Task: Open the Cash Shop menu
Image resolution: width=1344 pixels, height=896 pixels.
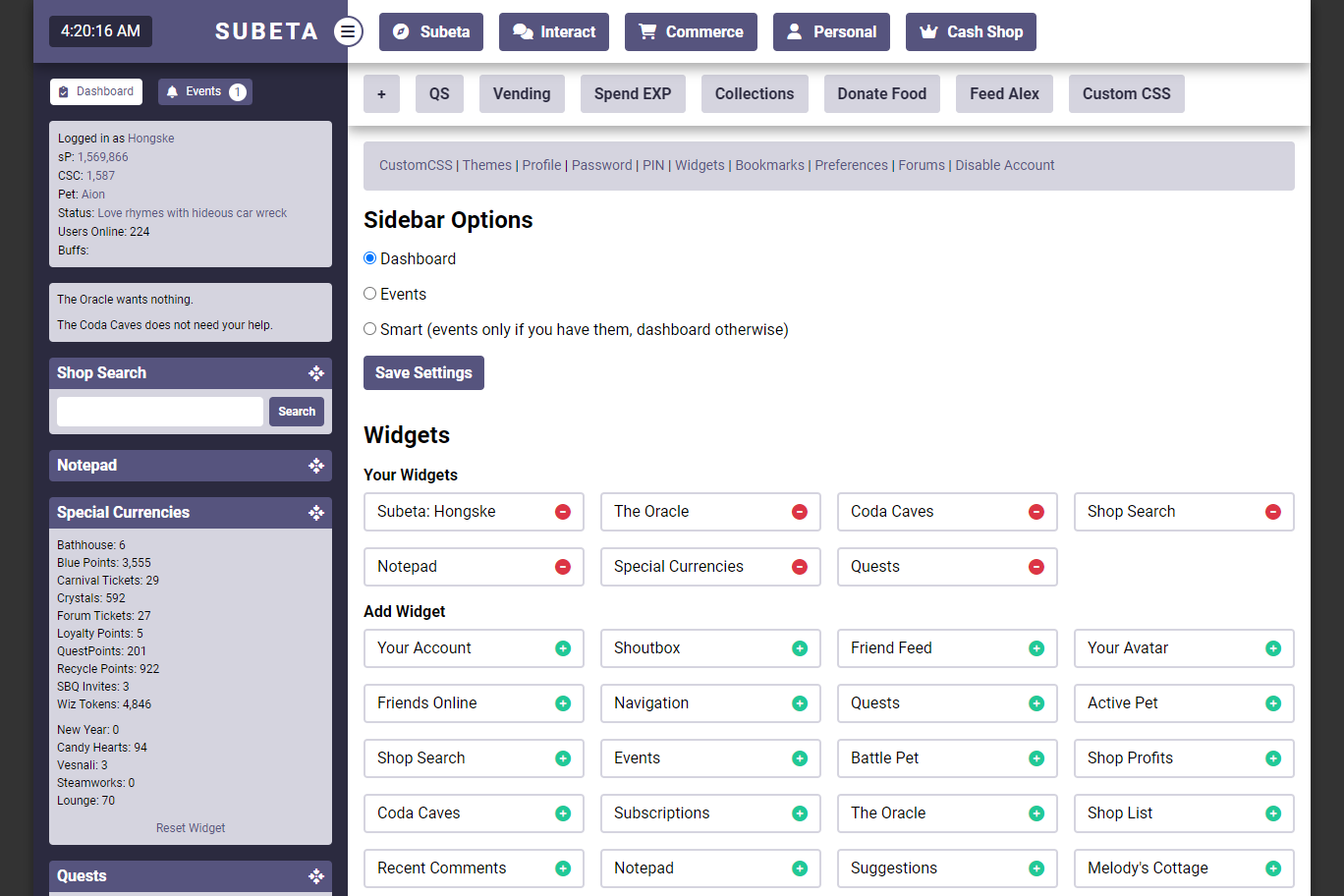Action: (x=971, y=31)
